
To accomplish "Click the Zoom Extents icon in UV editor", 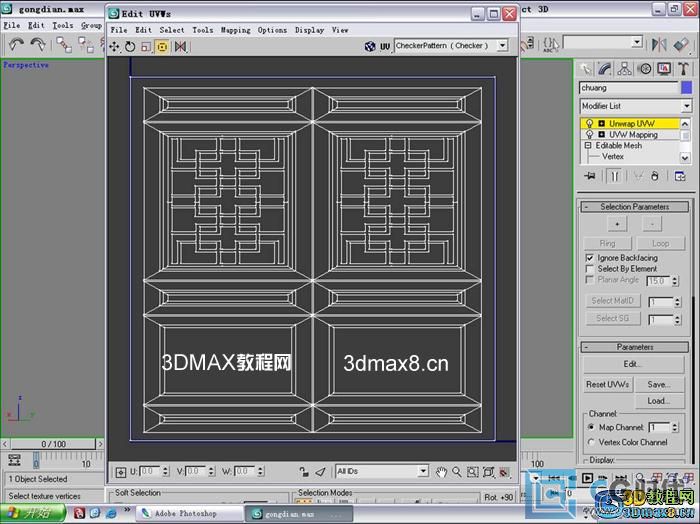I will point(489,472).
